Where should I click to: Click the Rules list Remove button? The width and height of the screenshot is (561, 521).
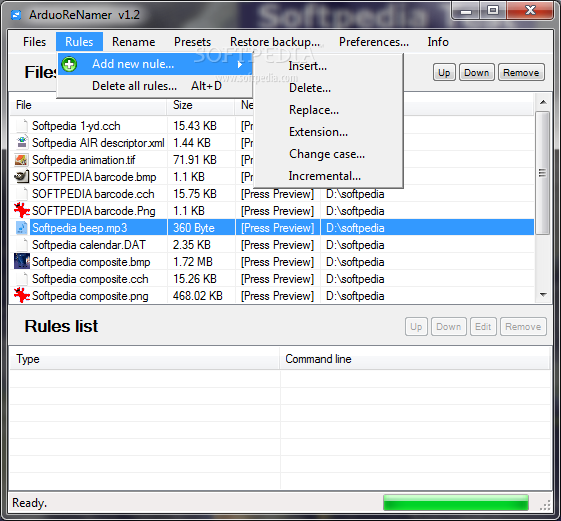523,327
